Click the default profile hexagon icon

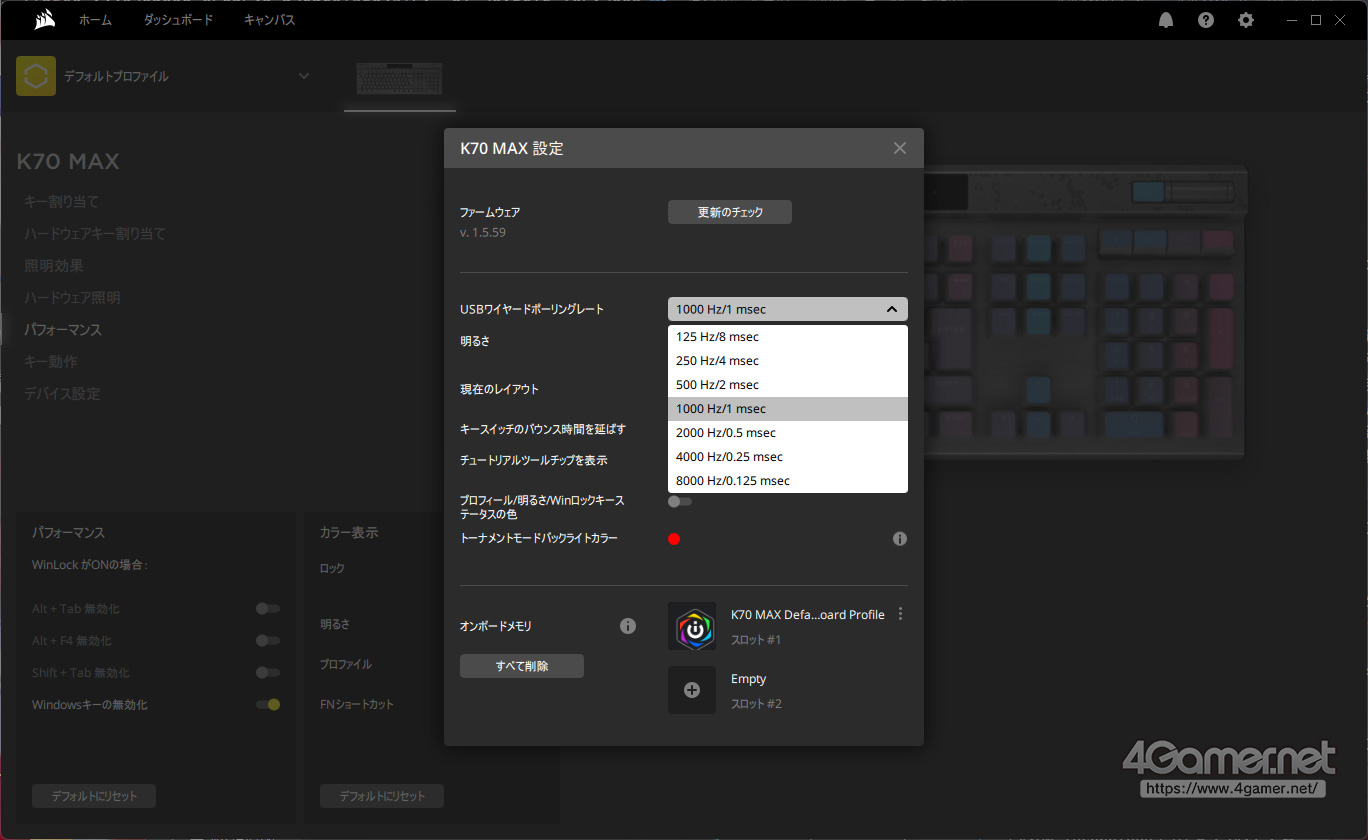(x=36, y=76)
